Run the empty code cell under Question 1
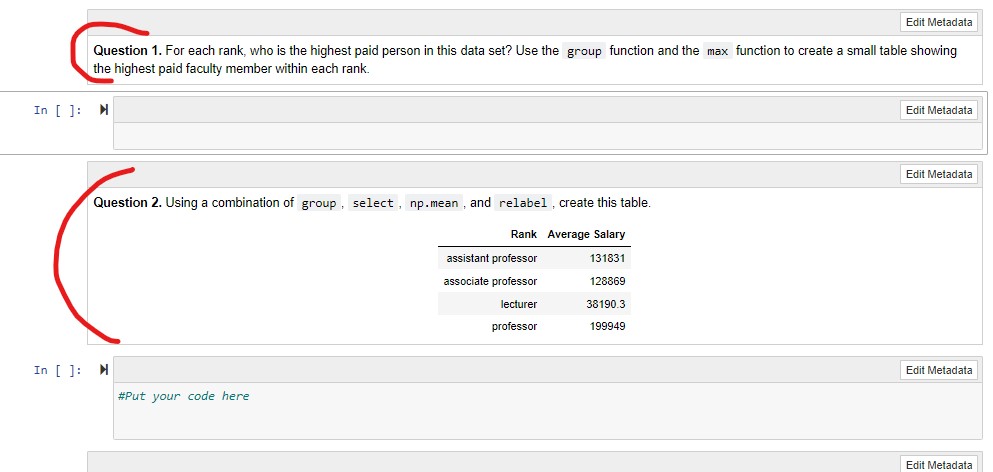 coord(104,110)
